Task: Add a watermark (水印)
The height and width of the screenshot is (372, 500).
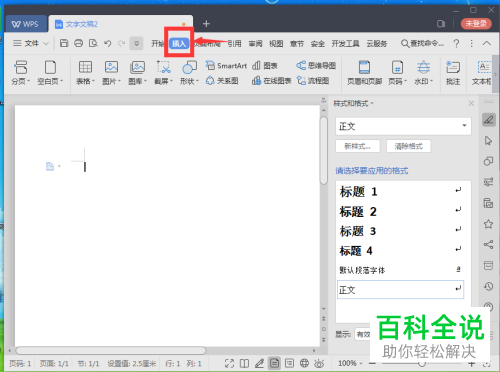Action: 423,72
